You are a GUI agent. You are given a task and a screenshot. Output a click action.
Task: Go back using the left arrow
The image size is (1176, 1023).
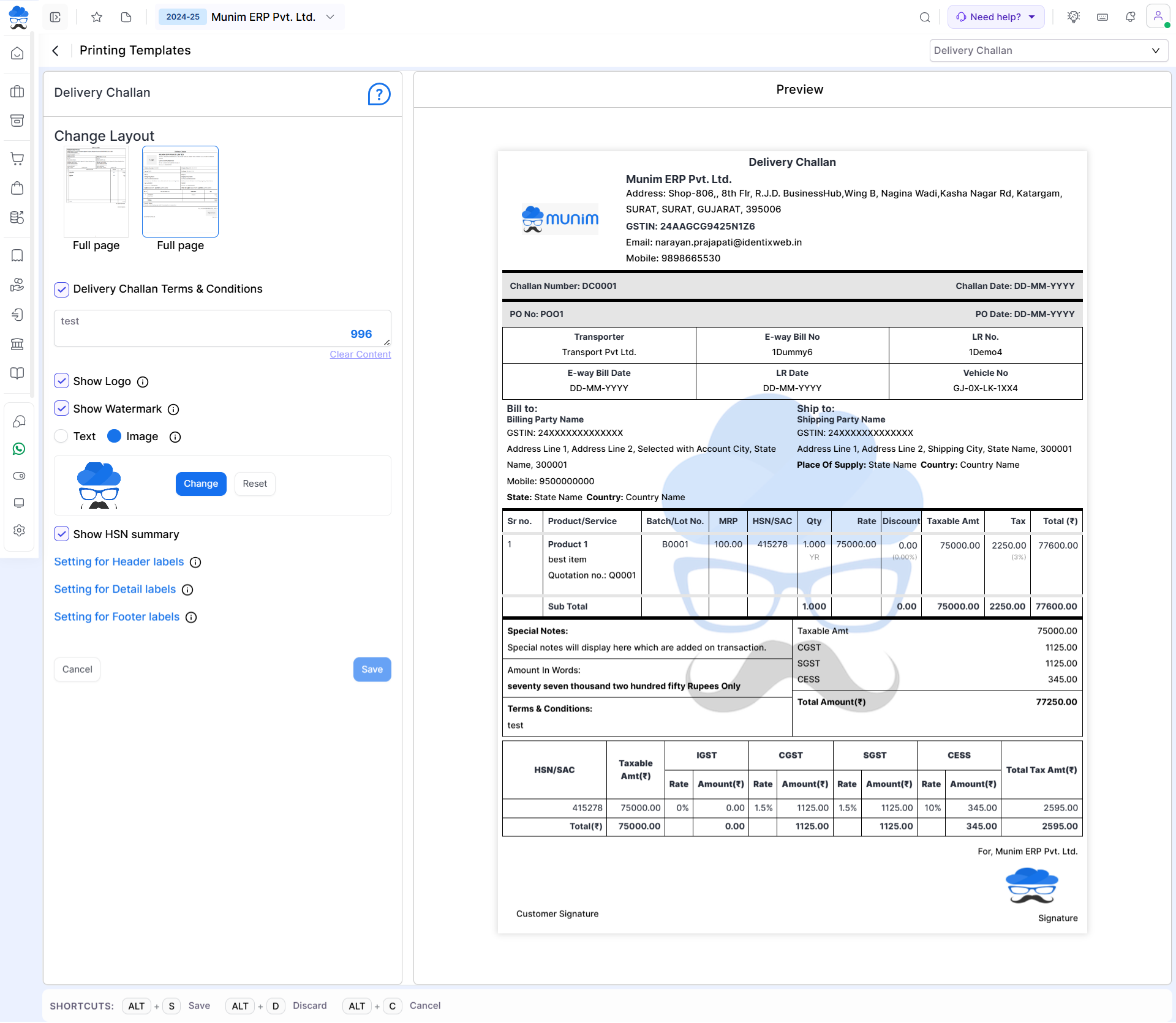click(x=56, y=51)
